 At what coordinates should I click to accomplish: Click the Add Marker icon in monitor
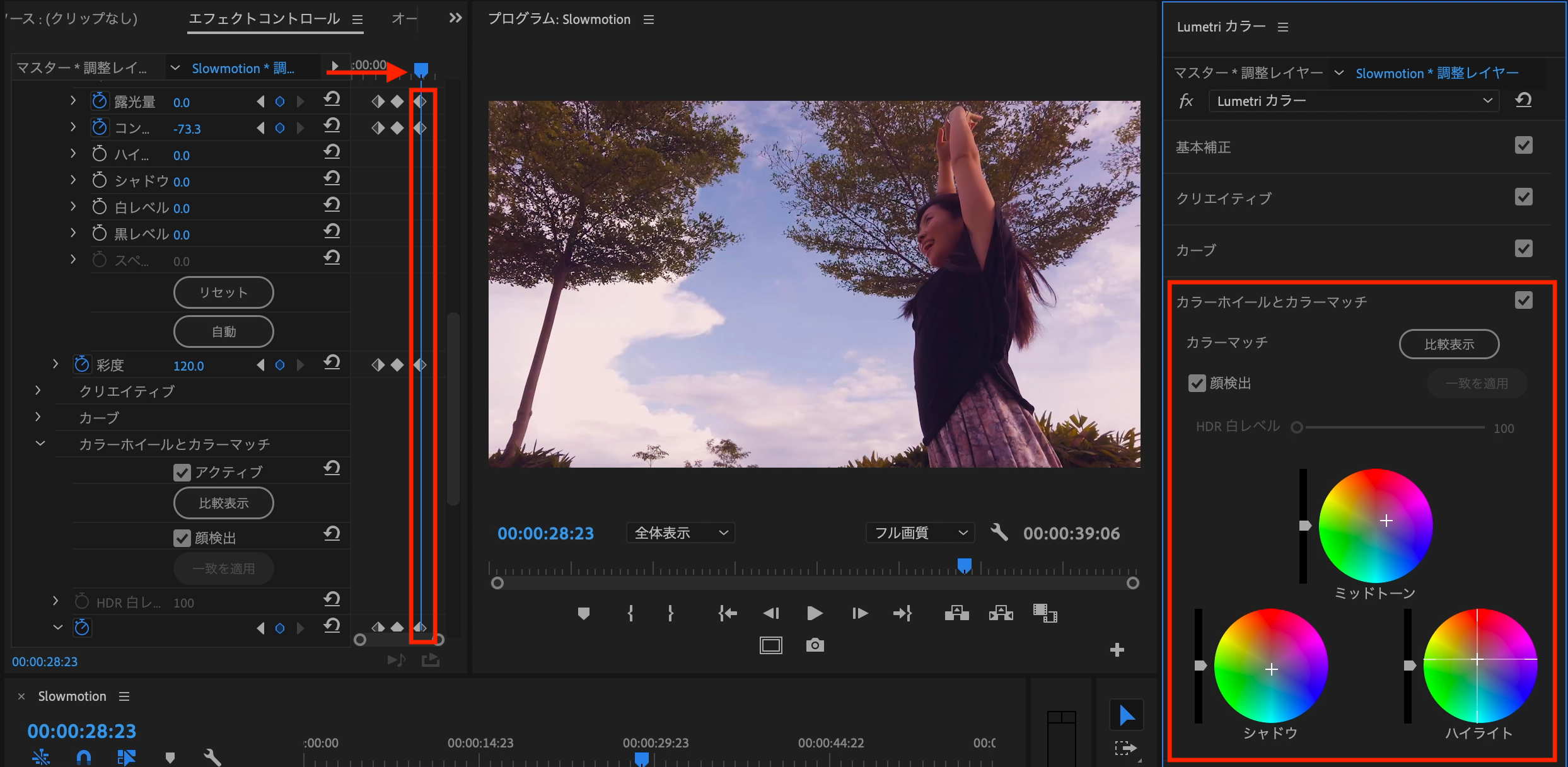pos(583,613)
